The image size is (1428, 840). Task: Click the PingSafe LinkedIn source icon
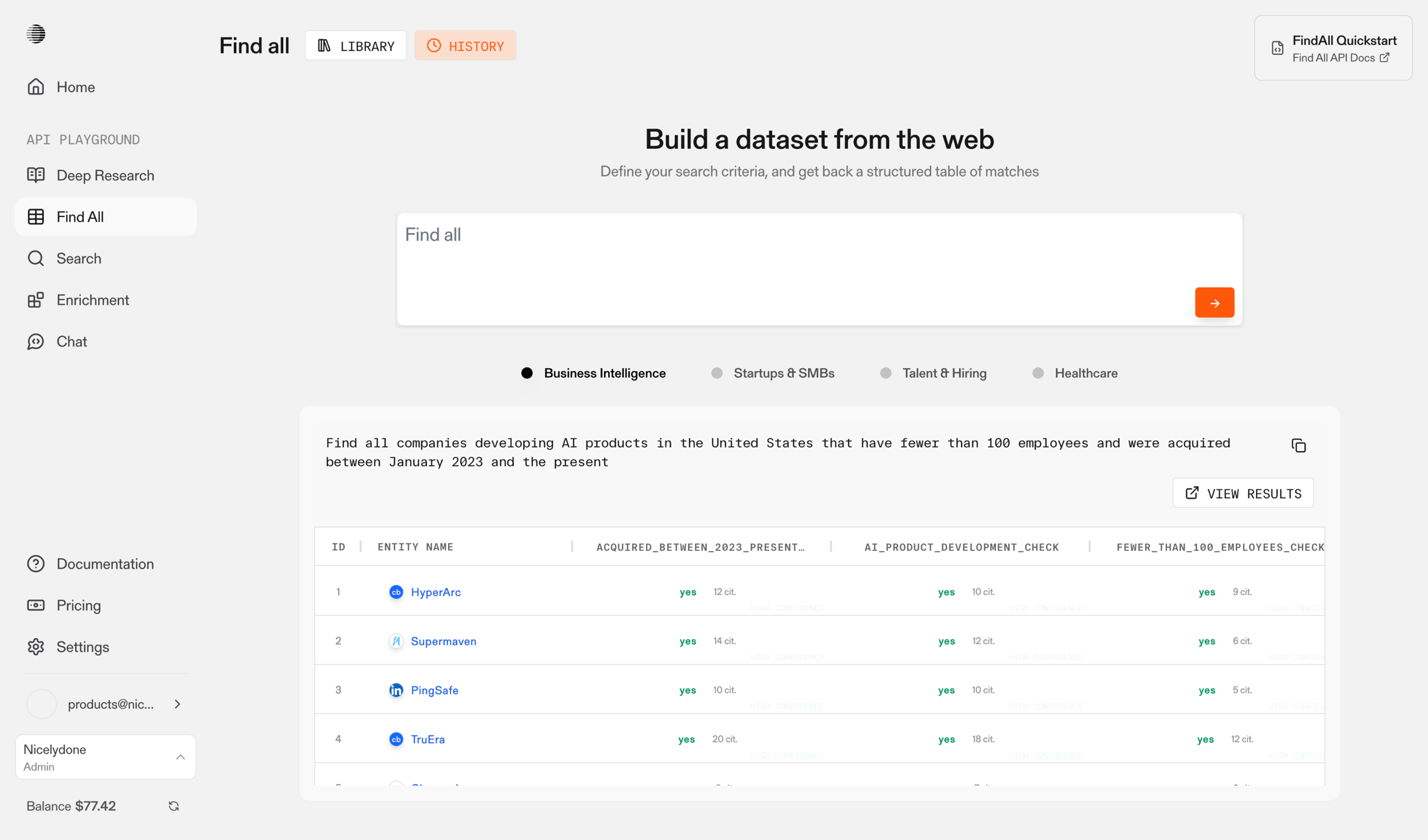396,691
